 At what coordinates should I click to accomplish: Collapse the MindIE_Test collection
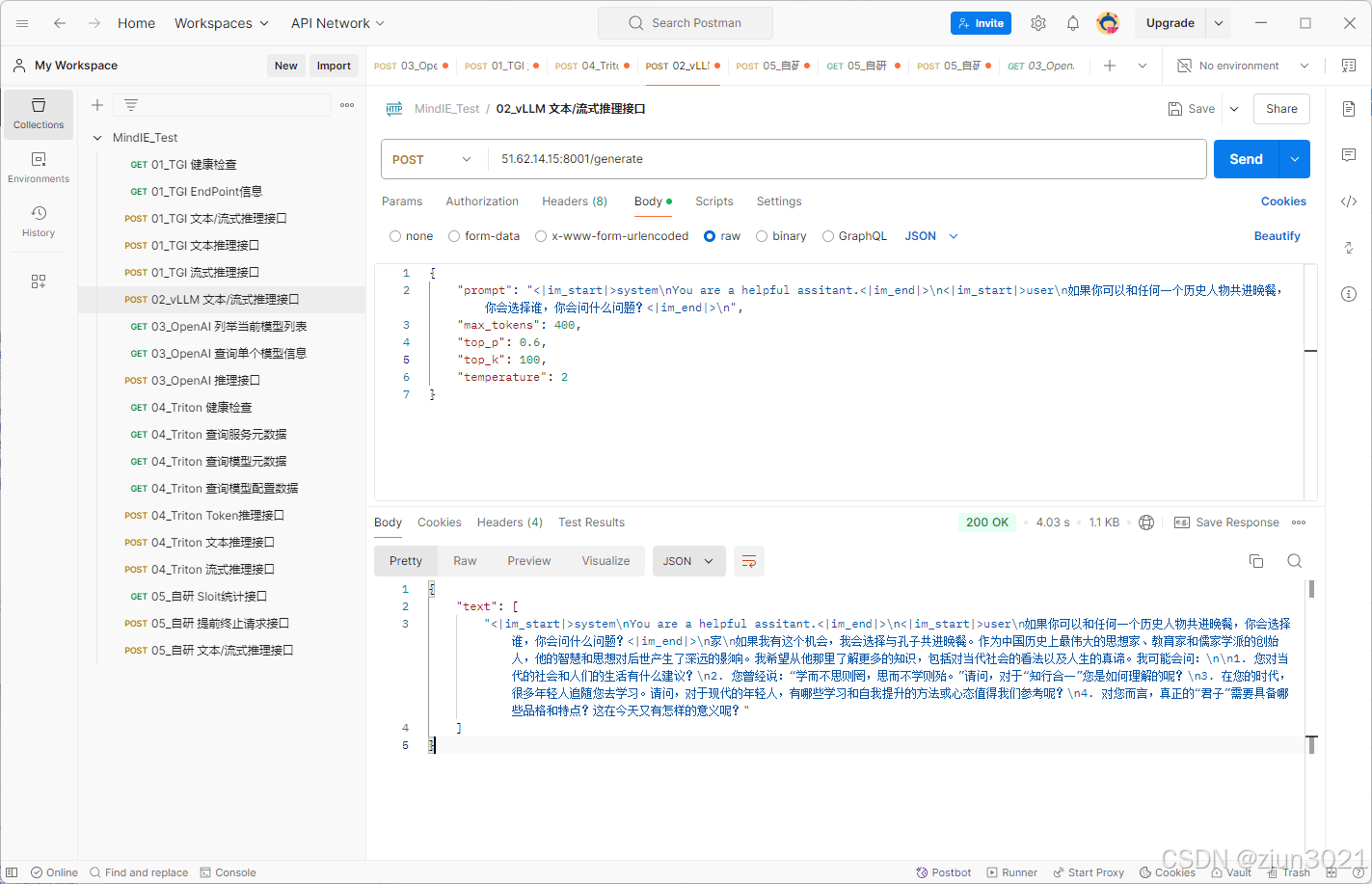click(97, 138)
